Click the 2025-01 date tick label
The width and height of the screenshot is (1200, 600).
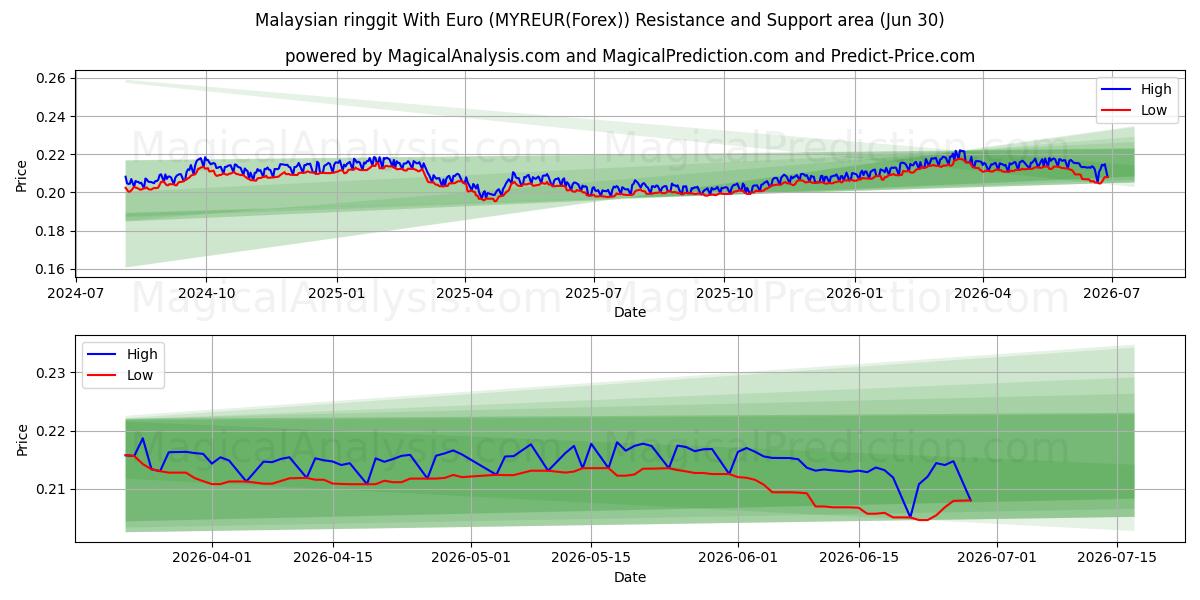pyautogui.click(x=336, y=293)
